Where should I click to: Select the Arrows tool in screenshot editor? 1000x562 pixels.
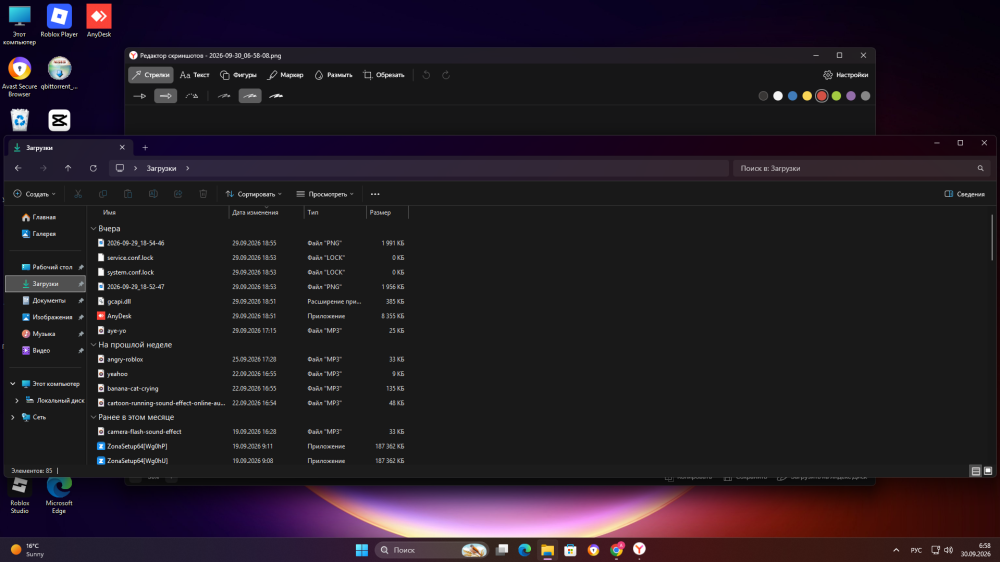coord(151,75)
